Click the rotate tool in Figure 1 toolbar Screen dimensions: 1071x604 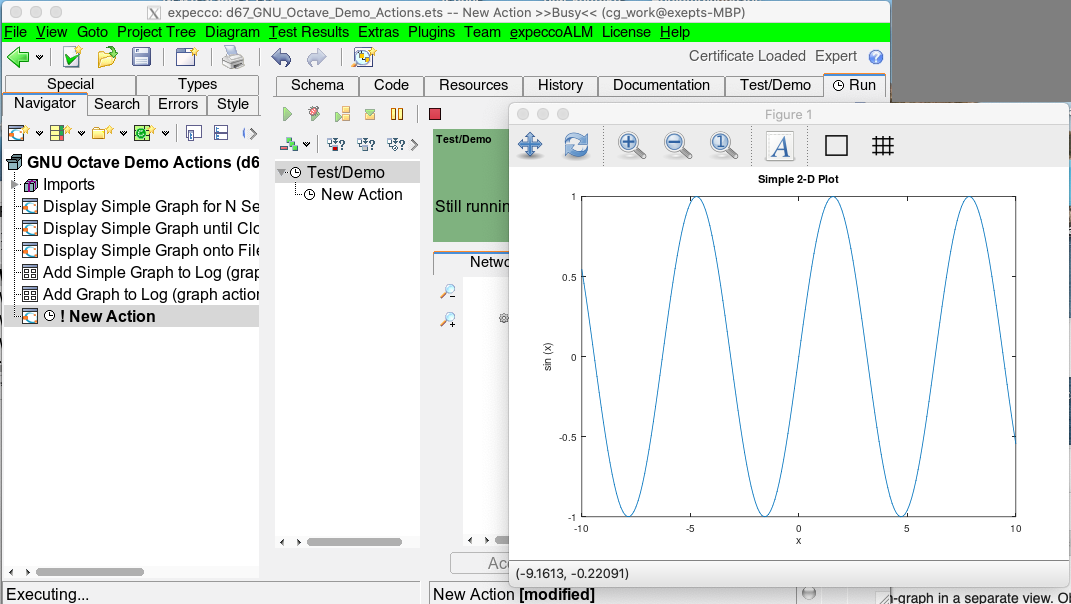tap(576, 146)
